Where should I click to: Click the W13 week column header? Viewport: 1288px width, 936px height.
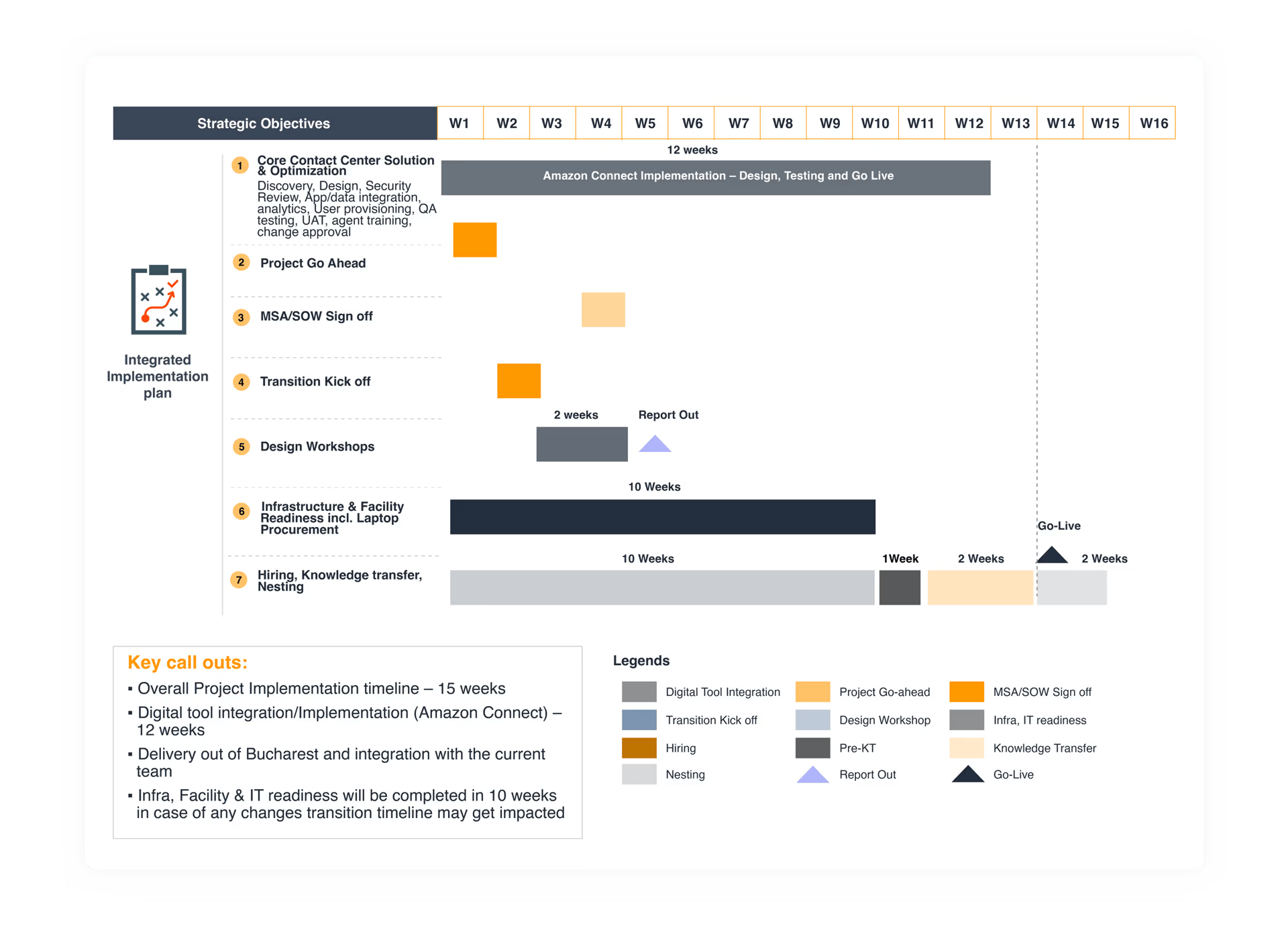pyautogui.click(x=1014, y=123)
